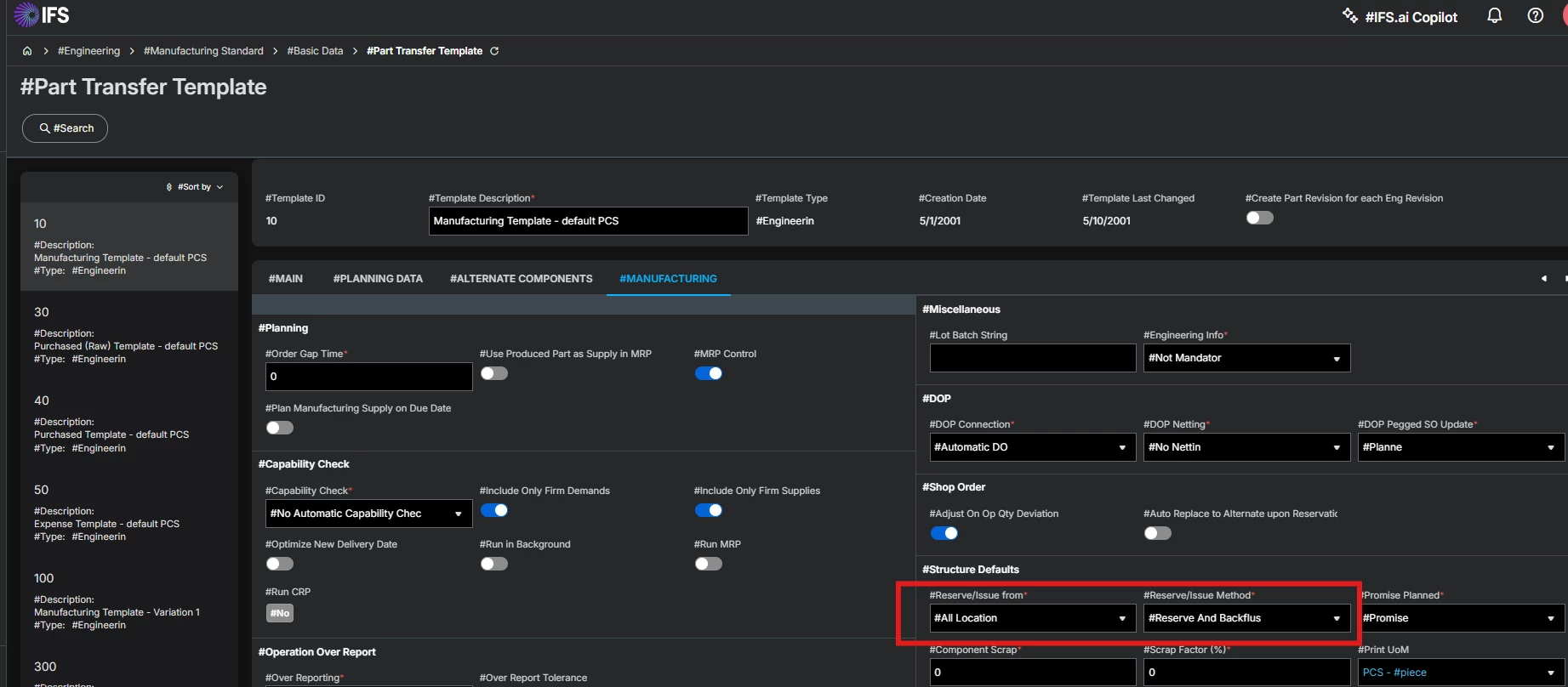This screenshot has height=687, width=1568.
Task: Click the home icon in breadcrumb
Action: [x=27, y=51]
